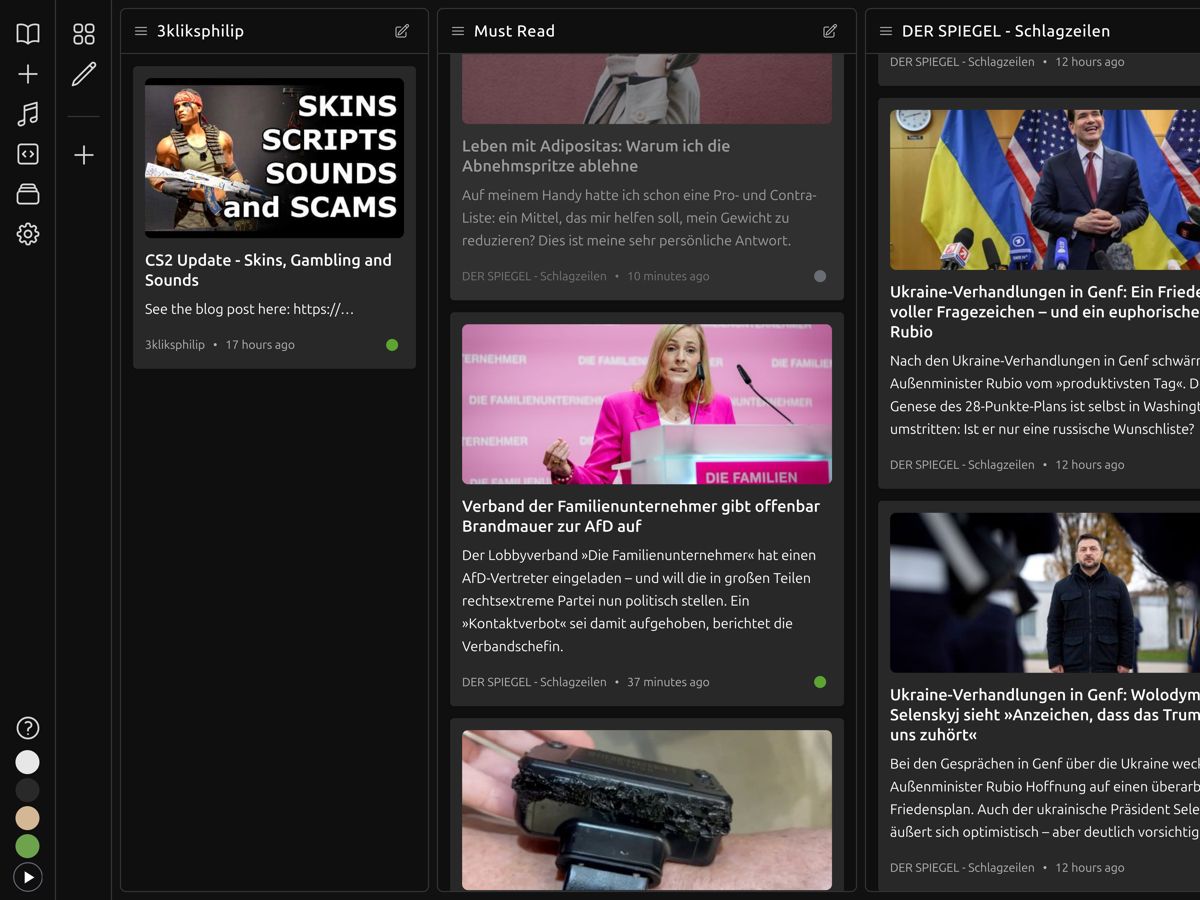1200x900 pixels.
Task: Select the pencil edit icon in second sidebar
Action: coord(84,74)
